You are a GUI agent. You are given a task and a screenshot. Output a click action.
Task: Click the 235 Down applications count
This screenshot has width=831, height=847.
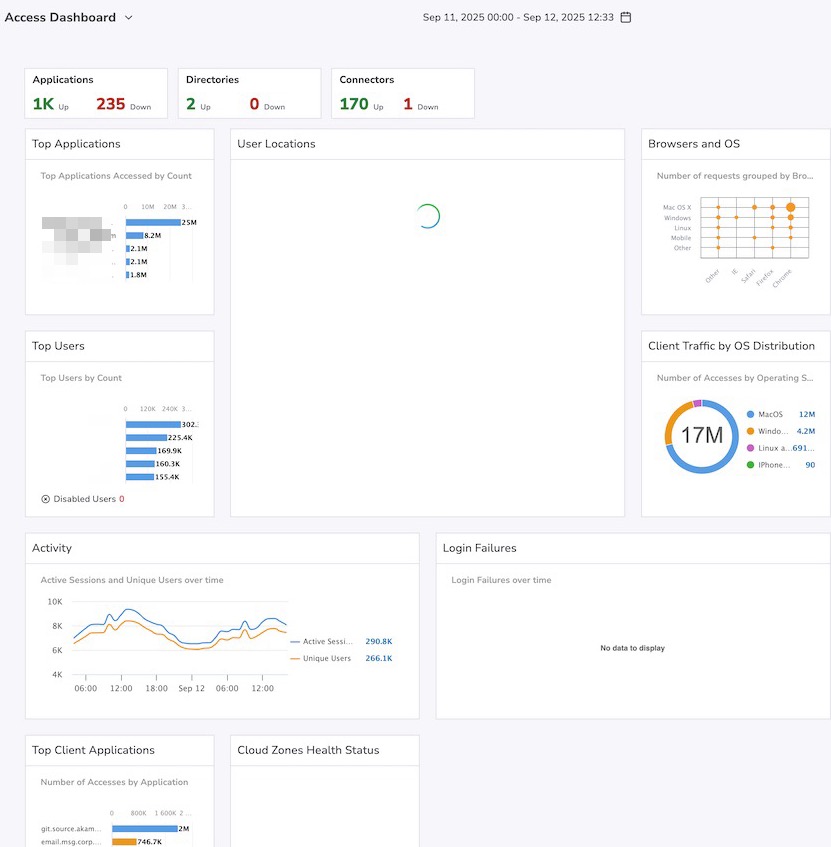(110, 104)
